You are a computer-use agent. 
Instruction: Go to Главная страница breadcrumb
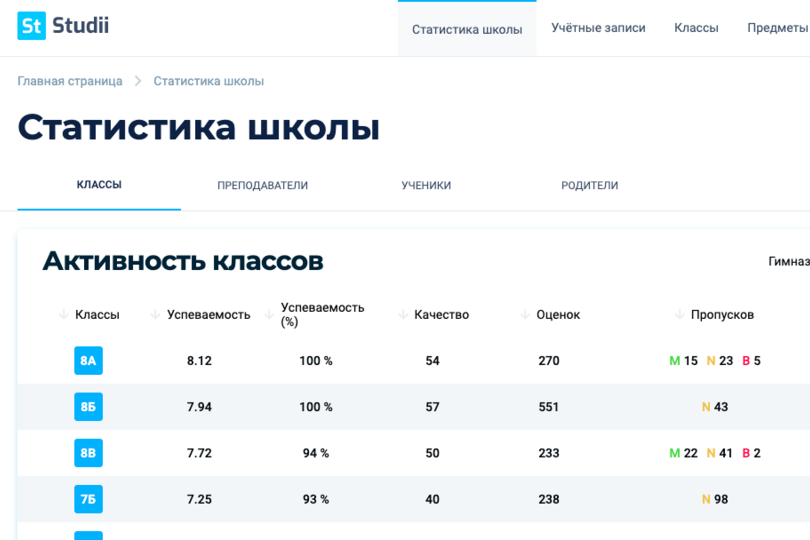[x=70, y=81]
